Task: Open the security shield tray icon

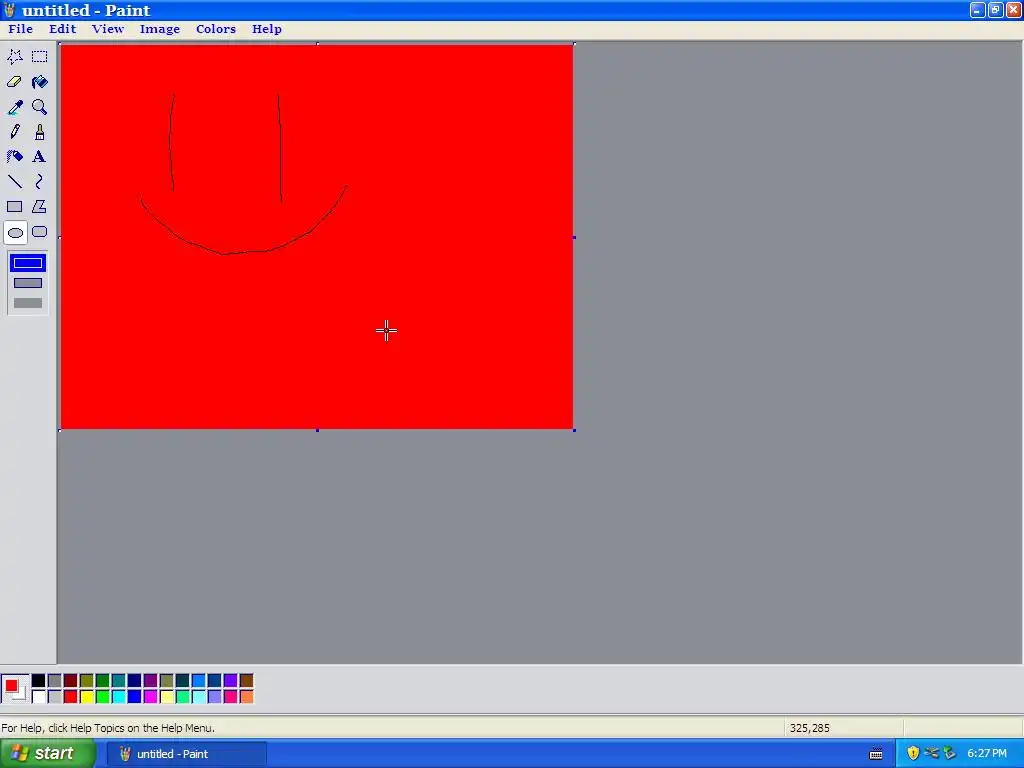Action: tap(913, 753)
